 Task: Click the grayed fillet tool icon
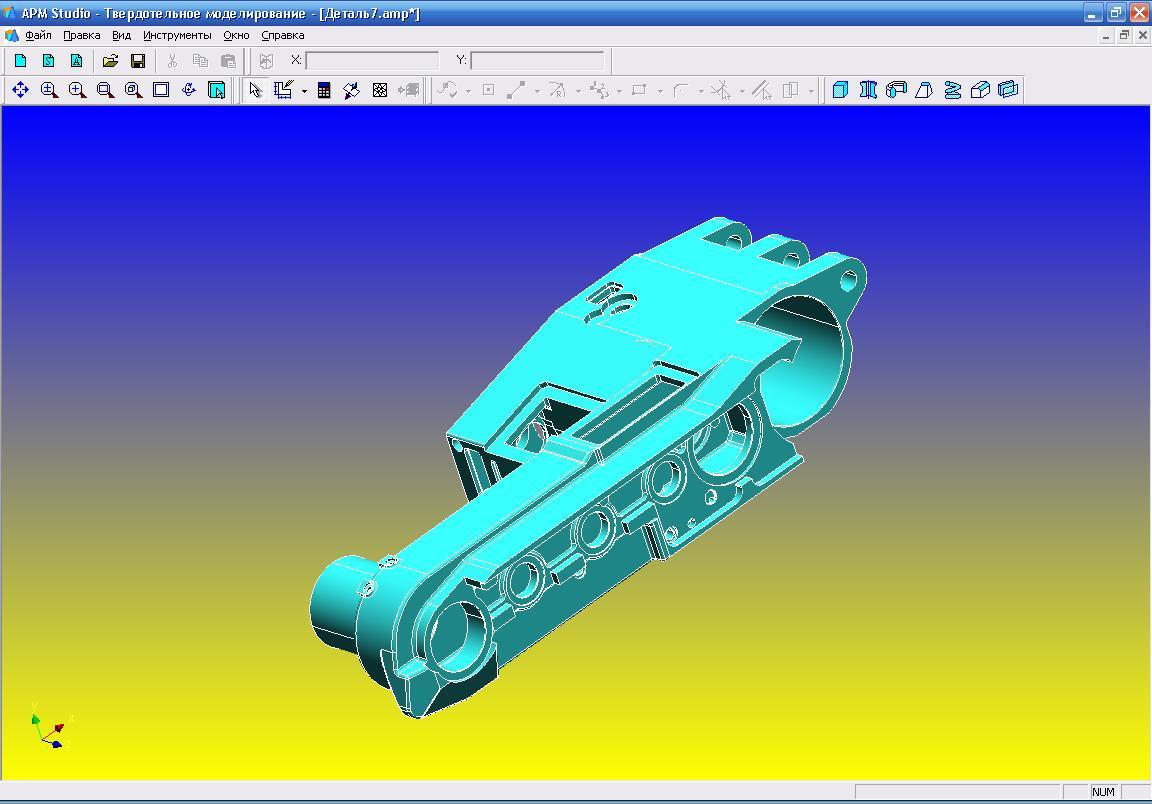click(681, 90)
